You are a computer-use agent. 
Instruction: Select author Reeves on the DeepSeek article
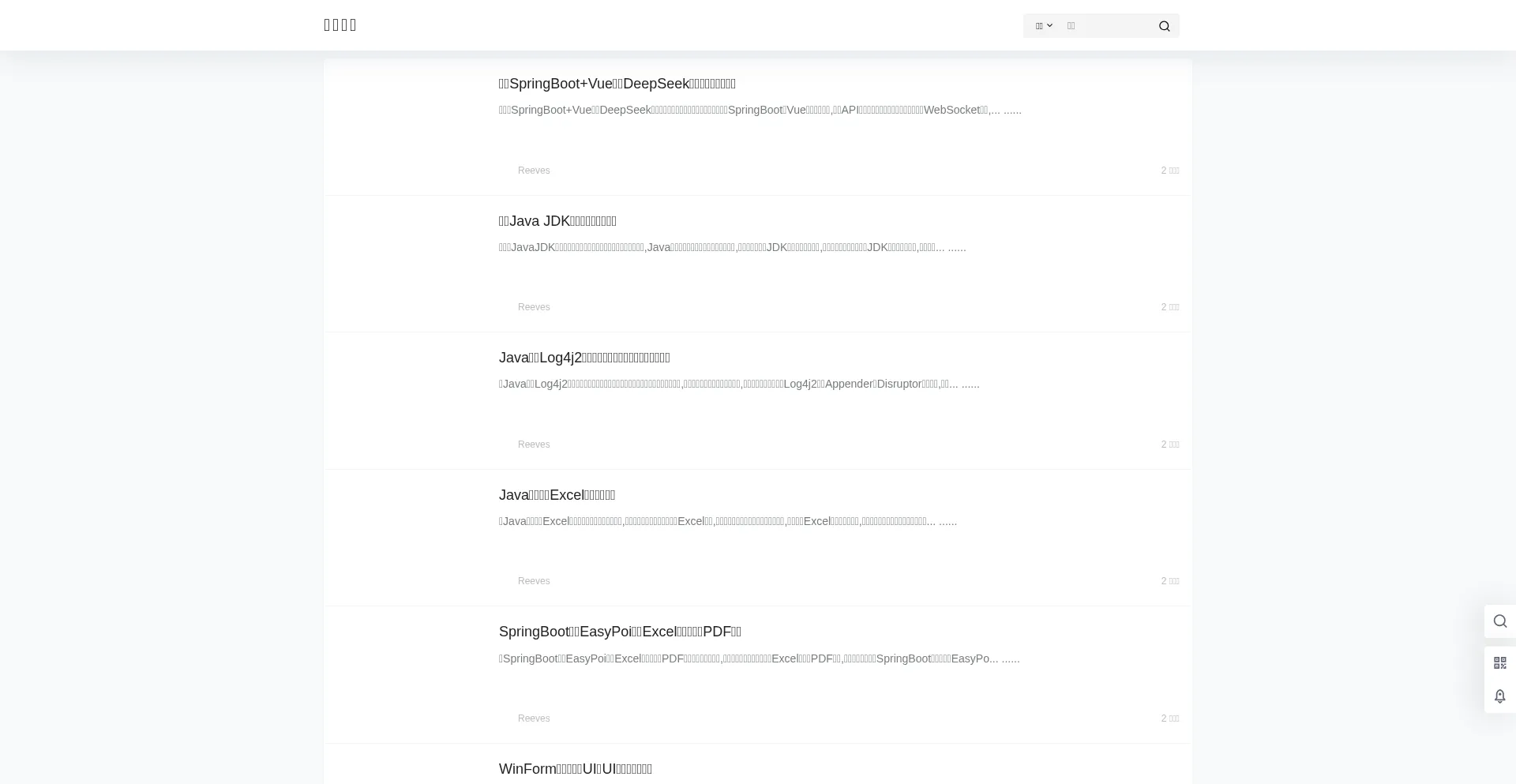pyautogui.click(x=534, y=171)
